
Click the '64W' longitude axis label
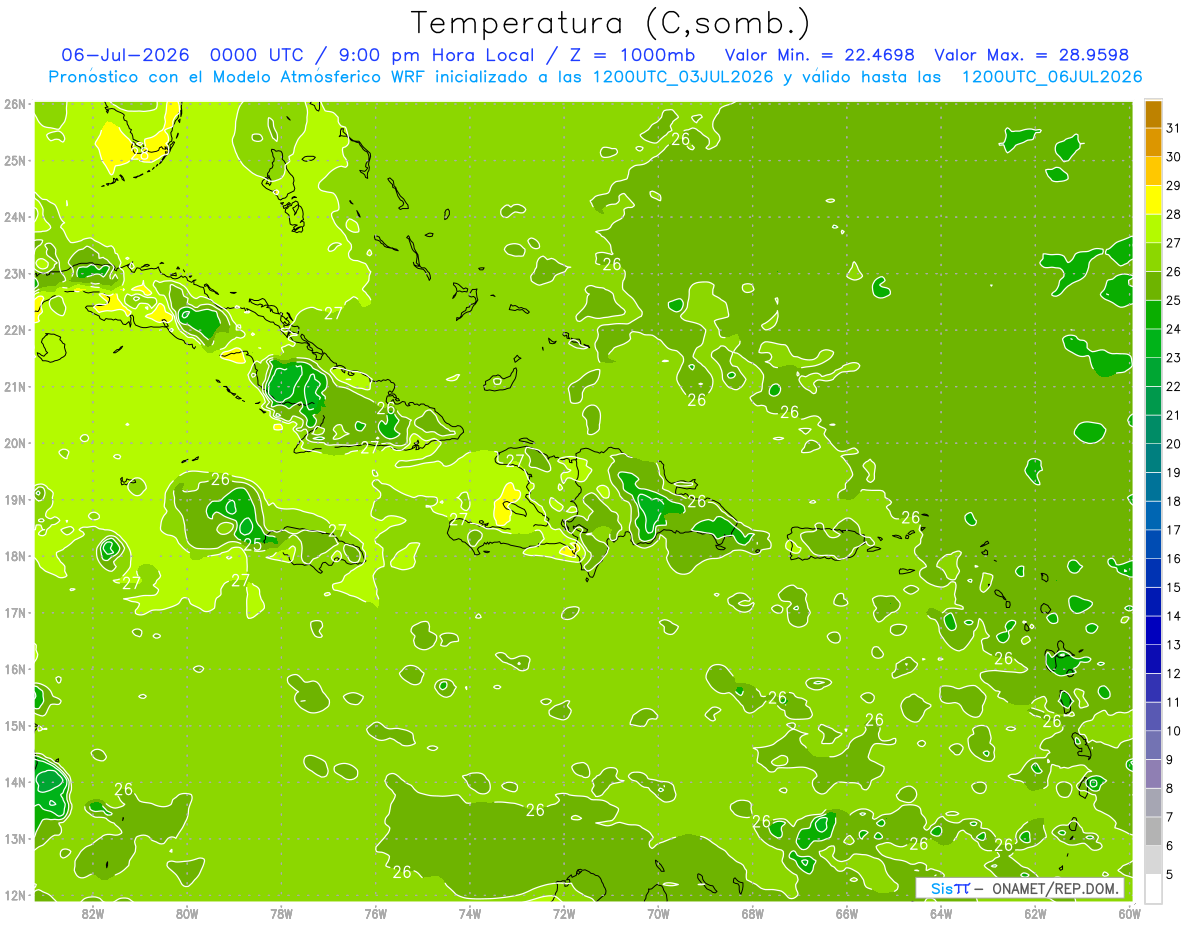tap(941, 913)
